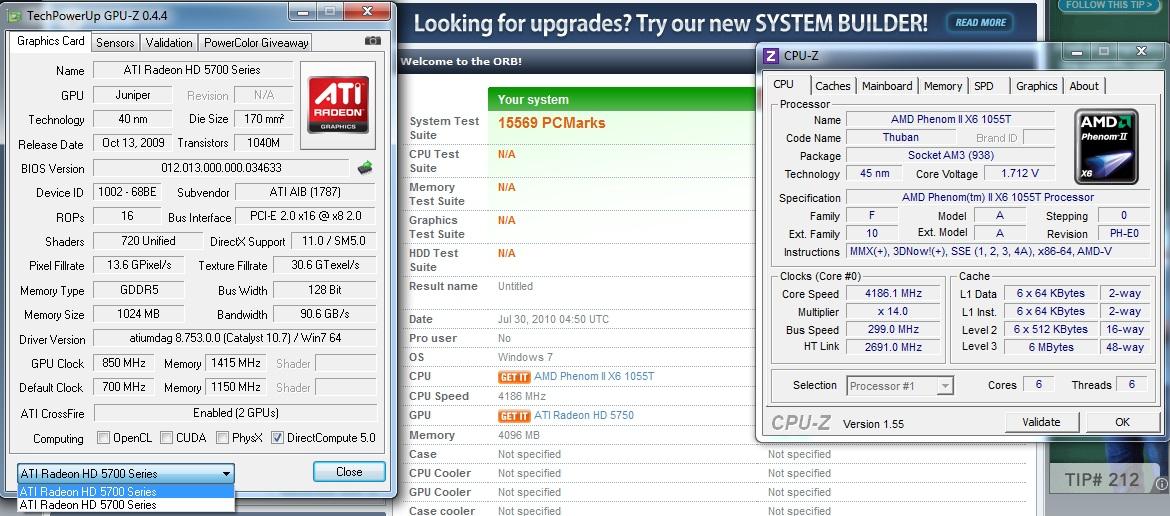Click the 15569 PCMarks score text
Screen dimensions: 1170x516
click(551, 123)
